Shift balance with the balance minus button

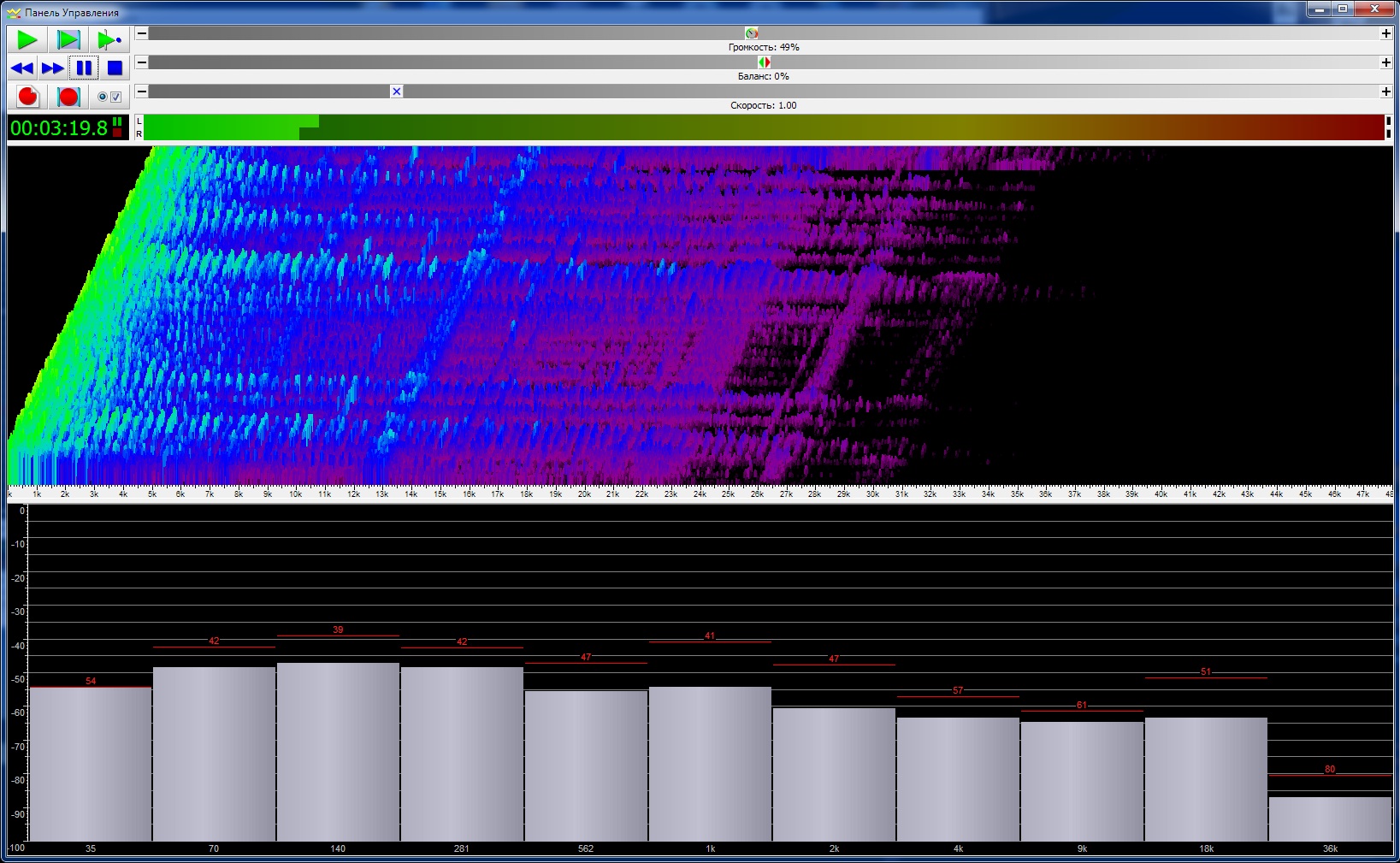click(142, 62)
